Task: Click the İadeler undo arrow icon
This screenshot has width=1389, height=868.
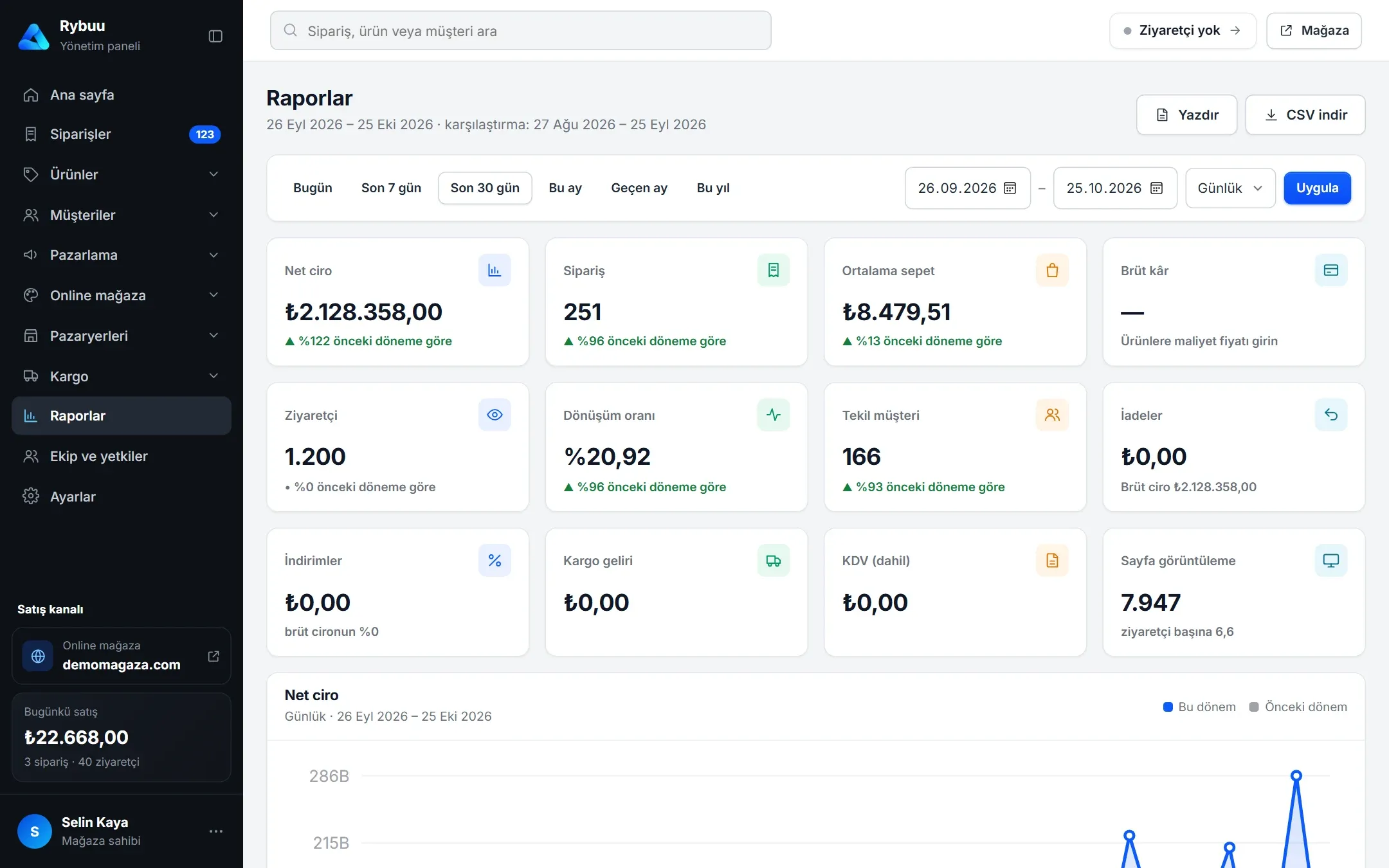Action: (1331, 415)
